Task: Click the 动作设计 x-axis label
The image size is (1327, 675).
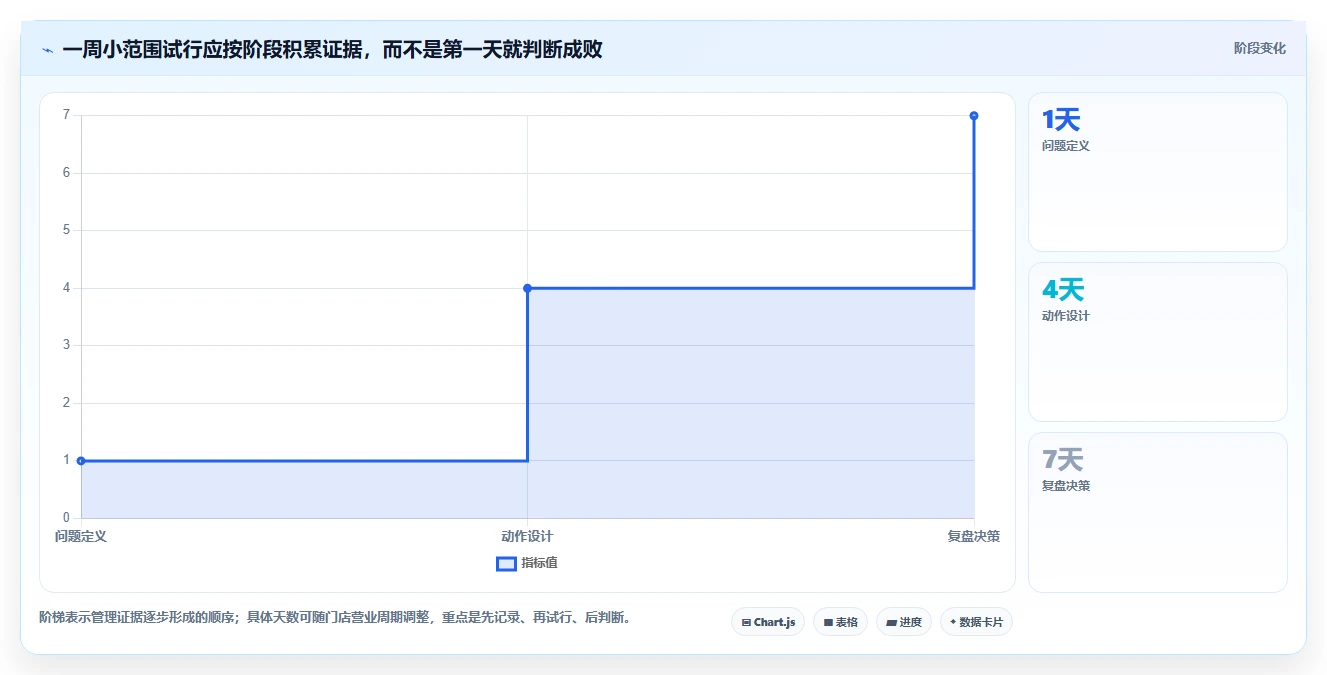Action: pyautogui.click(x=527, y=536)
